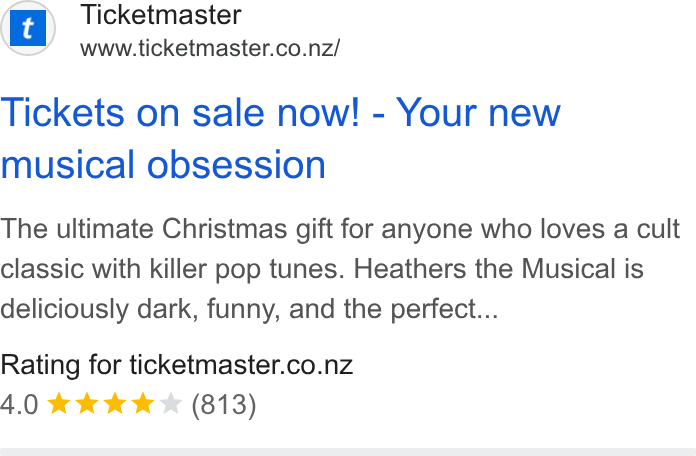Click the blue Ticketmaster 't' favicon
Image resolution: width=696 pixels, height=456 pixels.
coord(28,28)
